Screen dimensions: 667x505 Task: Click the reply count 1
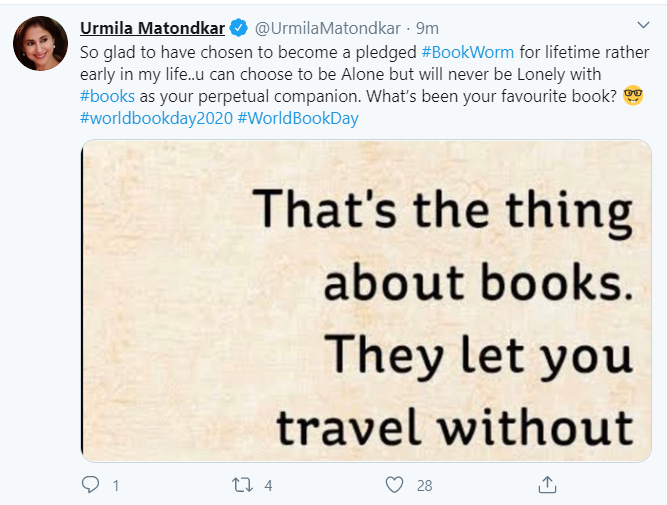[116, 486]
